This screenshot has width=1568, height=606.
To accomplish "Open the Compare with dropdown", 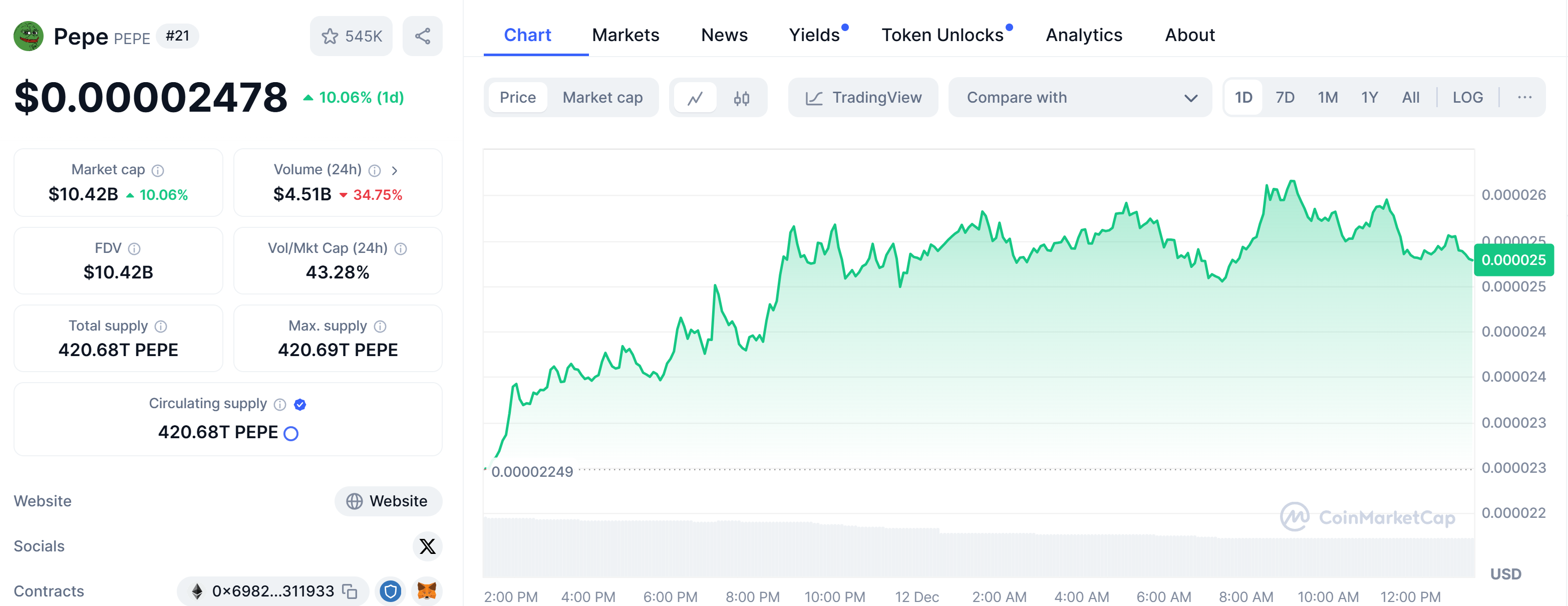I will [1080, 98].
